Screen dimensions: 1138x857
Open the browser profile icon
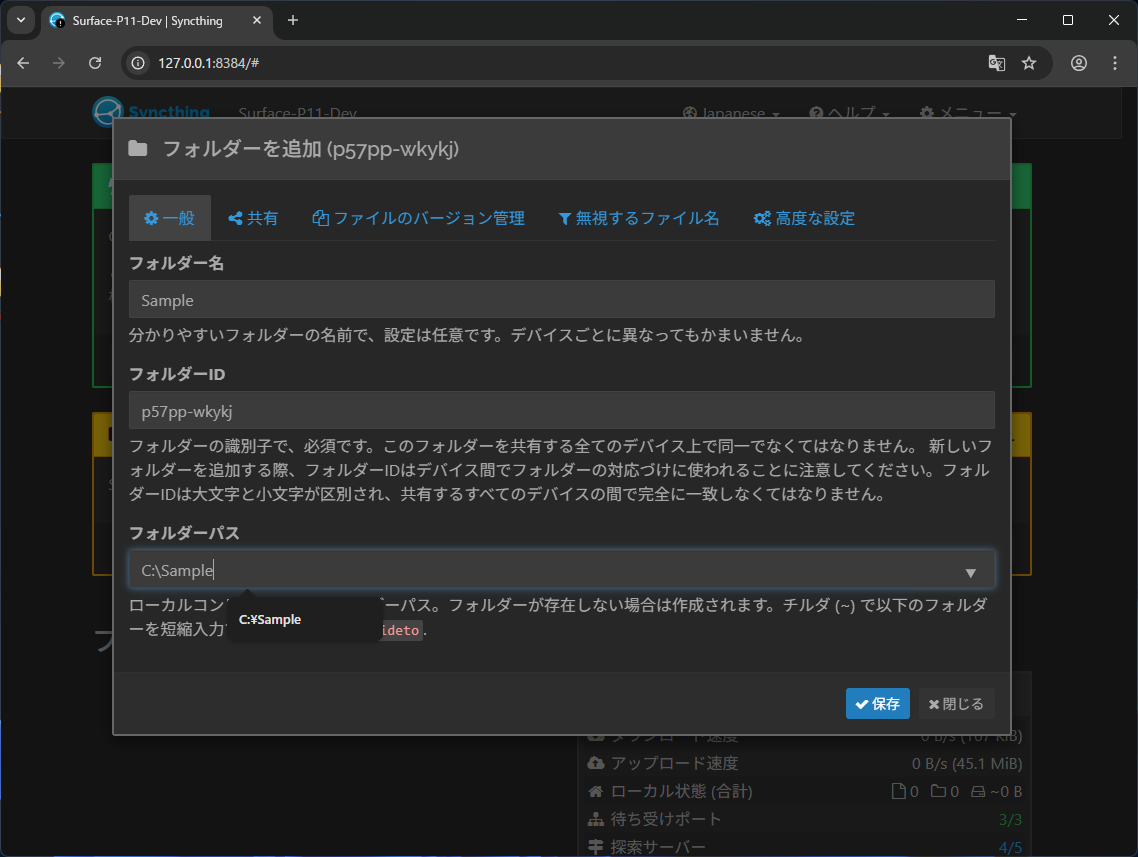1079,63
